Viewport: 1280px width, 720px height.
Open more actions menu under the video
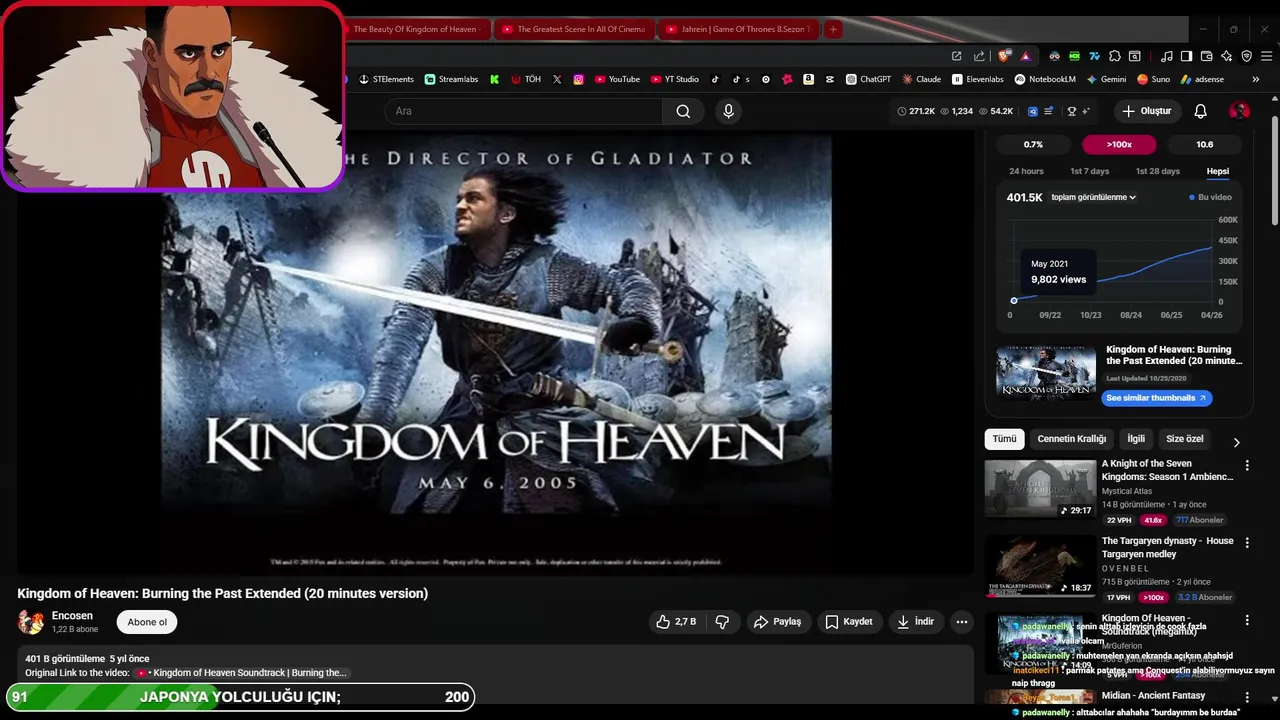click(x=961, y=622)
